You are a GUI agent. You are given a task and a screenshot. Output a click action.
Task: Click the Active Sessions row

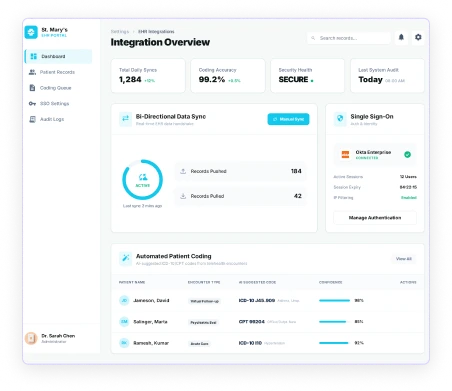click(375, 177)
